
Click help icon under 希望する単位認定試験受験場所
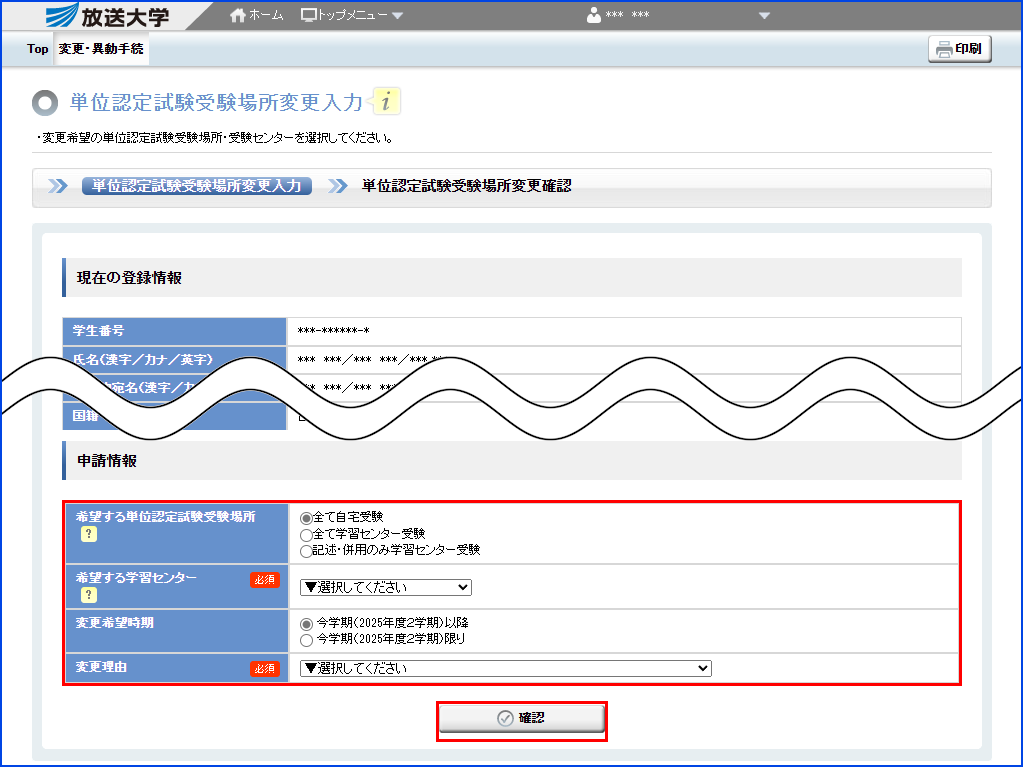click(88, 534)
